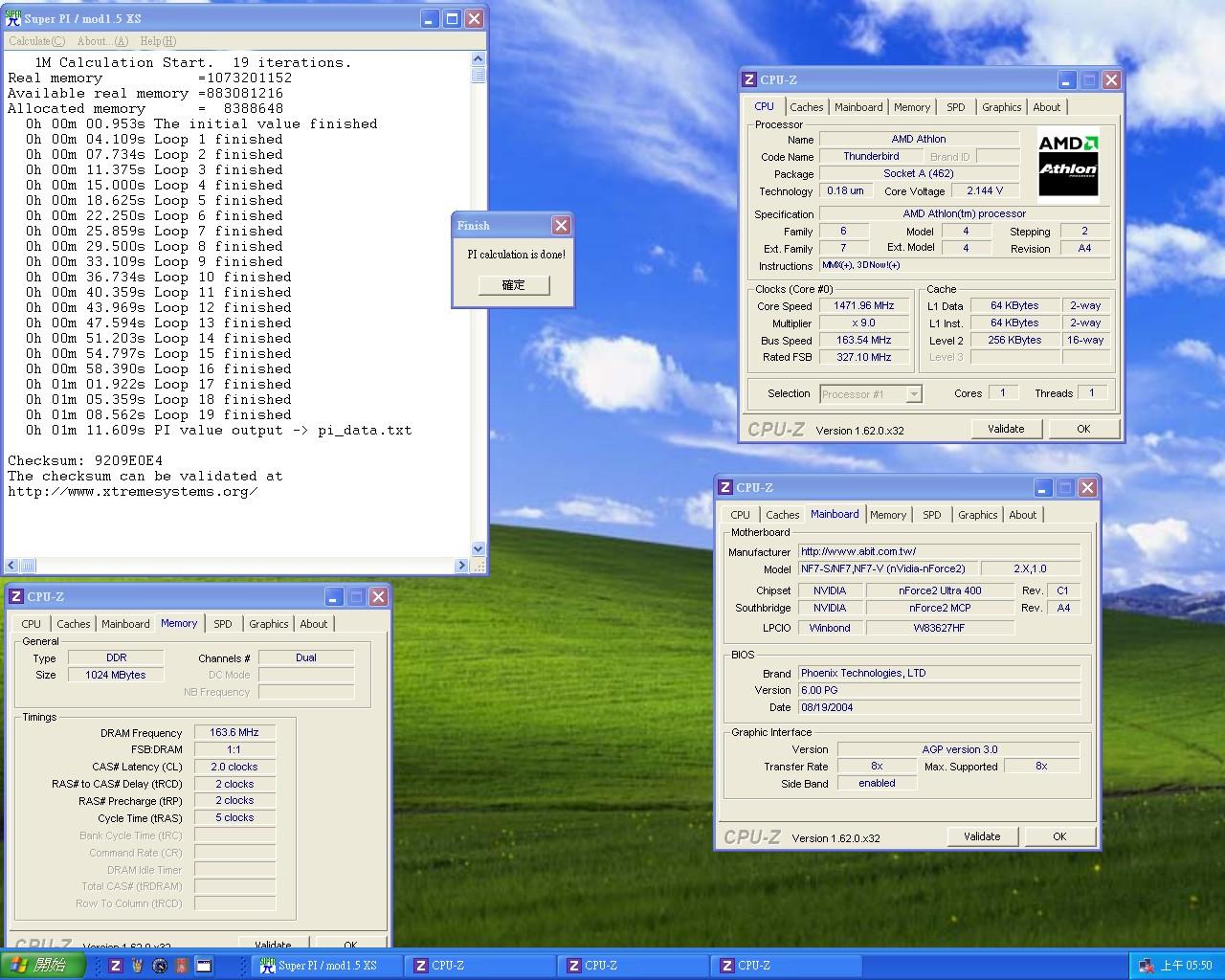Open SPD tab in Thunderbird CPU window
This screenshot has width=1225, height=980.
(x=955, y=107)
